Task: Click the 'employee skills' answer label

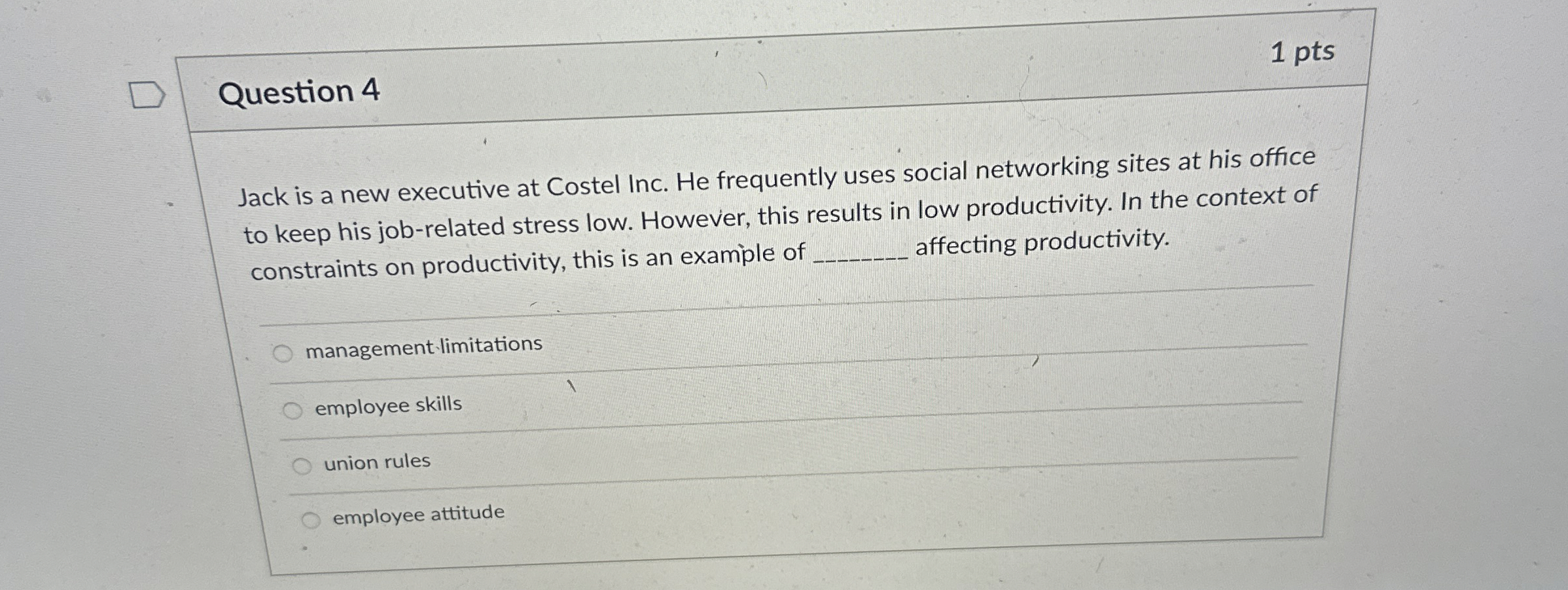Action: click(x=388, y=405)
